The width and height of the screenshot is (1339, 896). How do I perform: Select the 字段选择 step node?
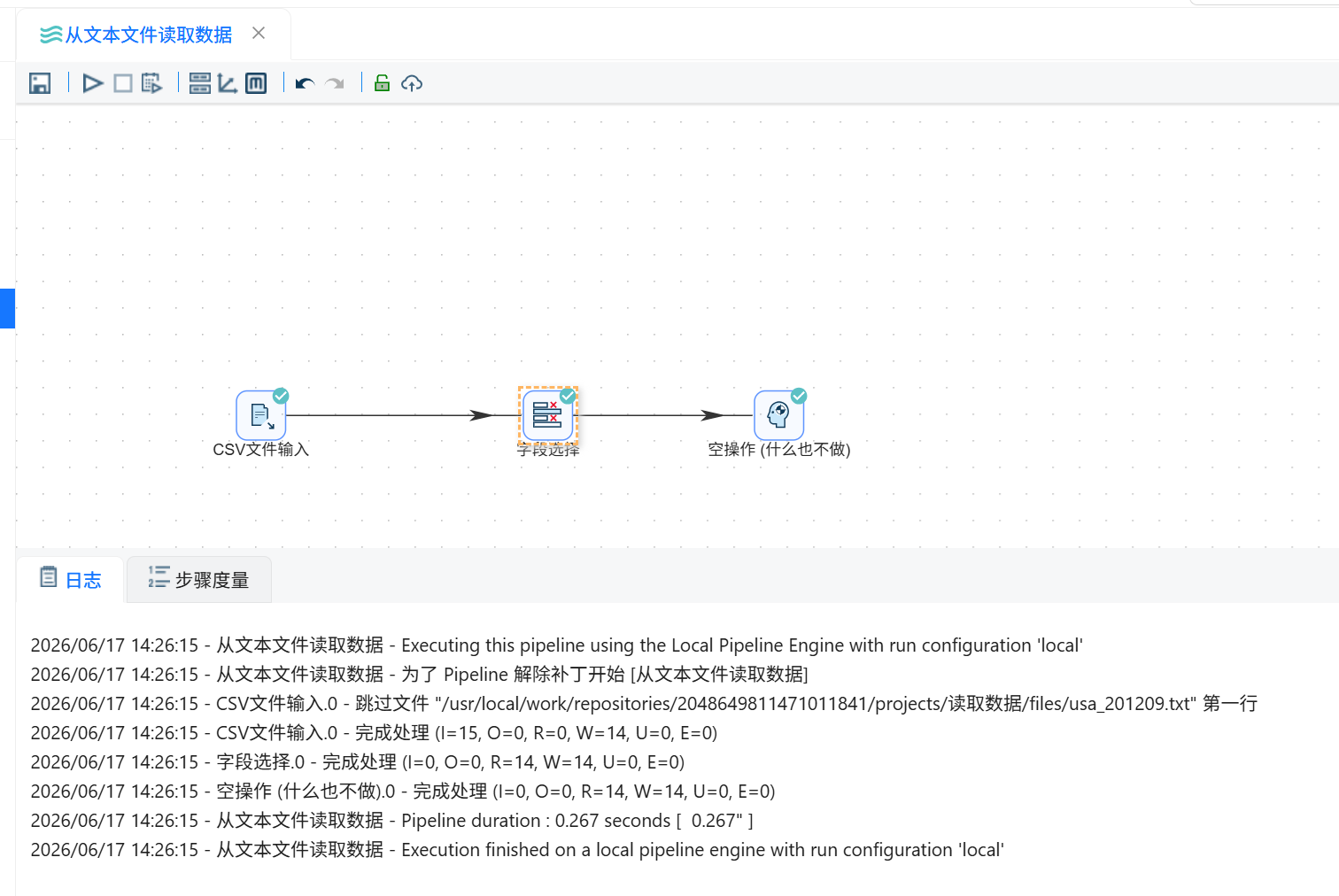click(548, 415)
